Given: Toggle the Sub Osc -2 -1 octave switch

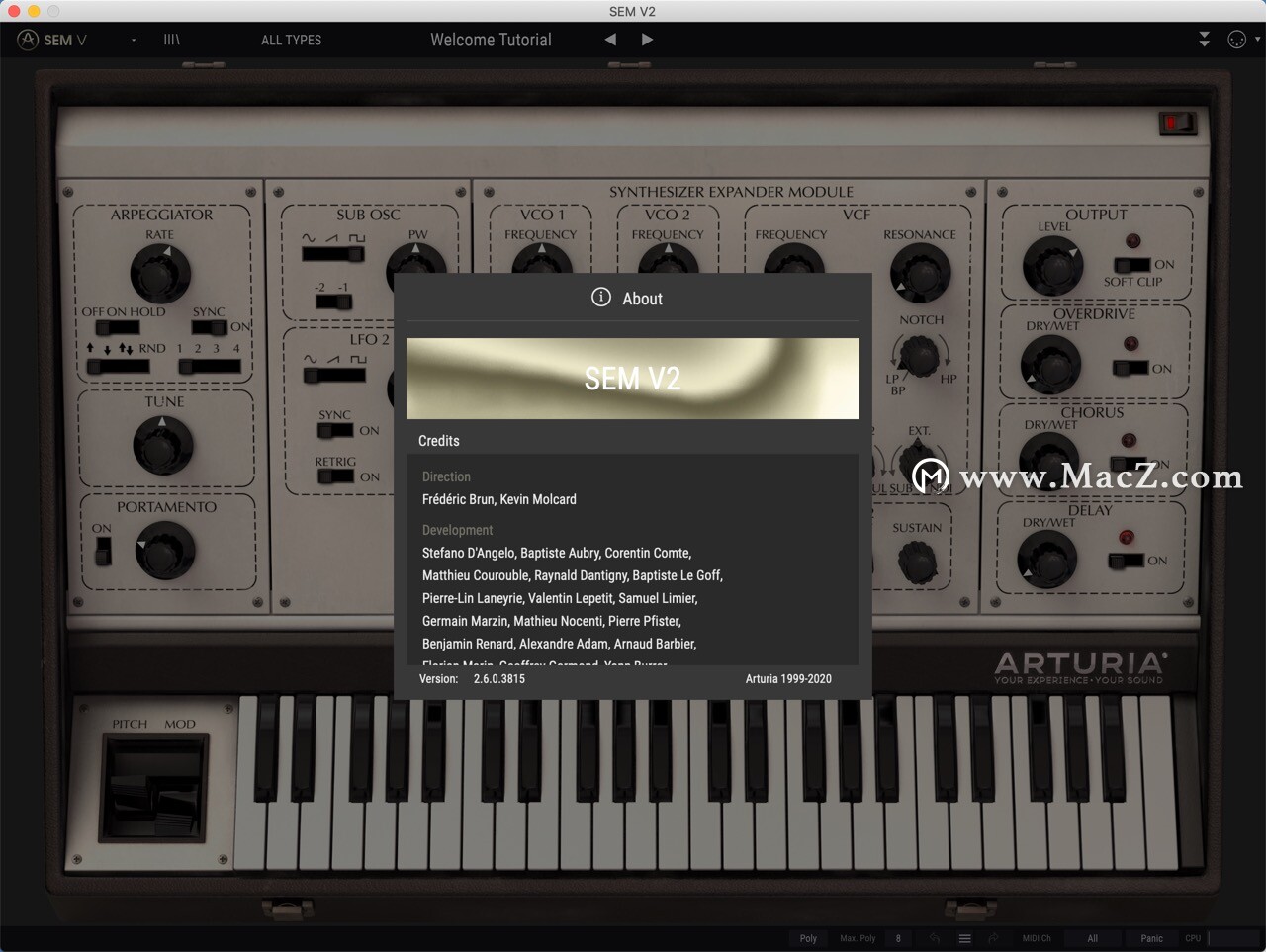Looking at the screenshot, I should tap(333, 302).
